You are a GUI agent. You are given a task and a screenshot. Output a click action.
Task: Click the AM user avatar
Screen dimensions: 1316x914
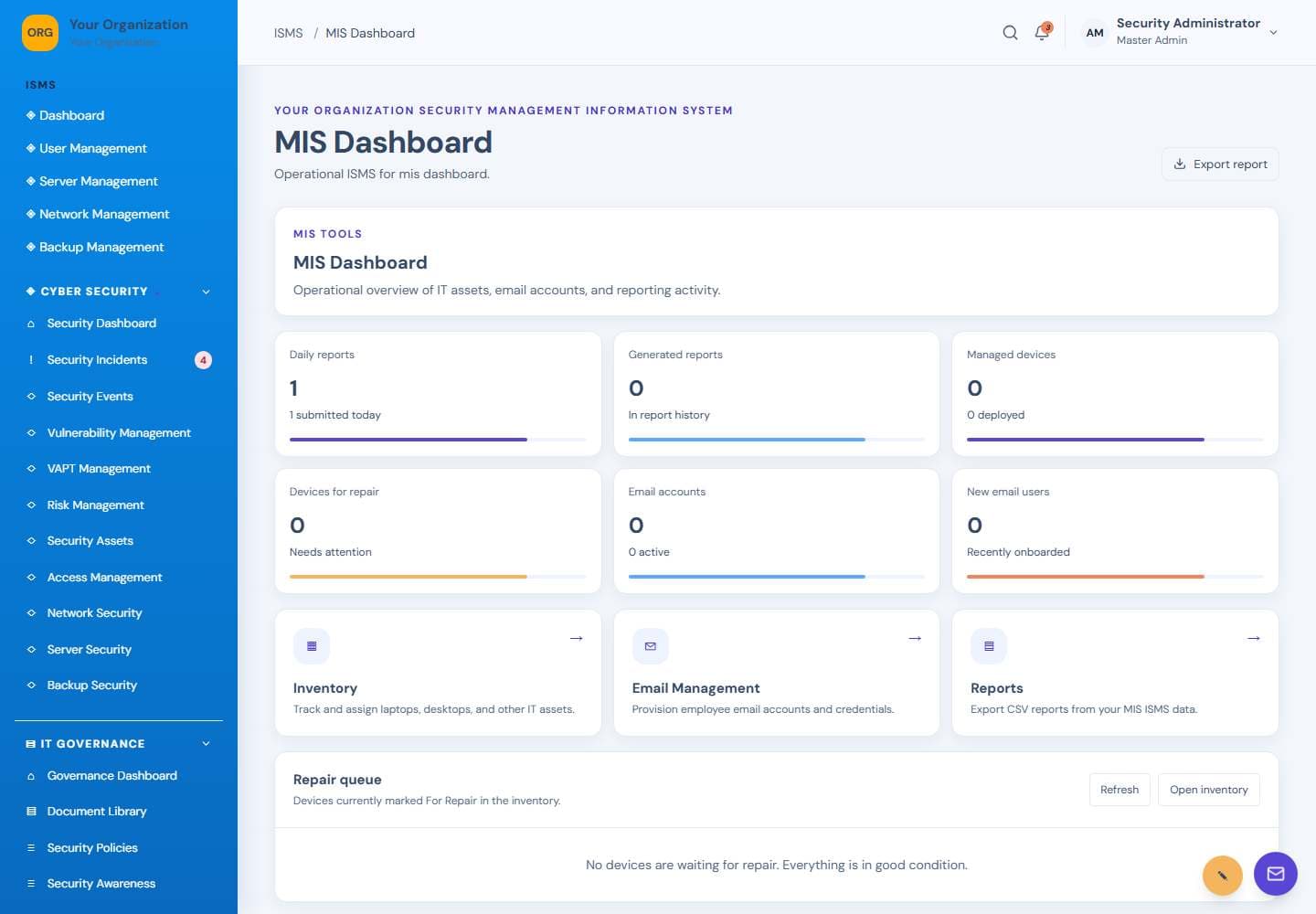coord(1095,33)
